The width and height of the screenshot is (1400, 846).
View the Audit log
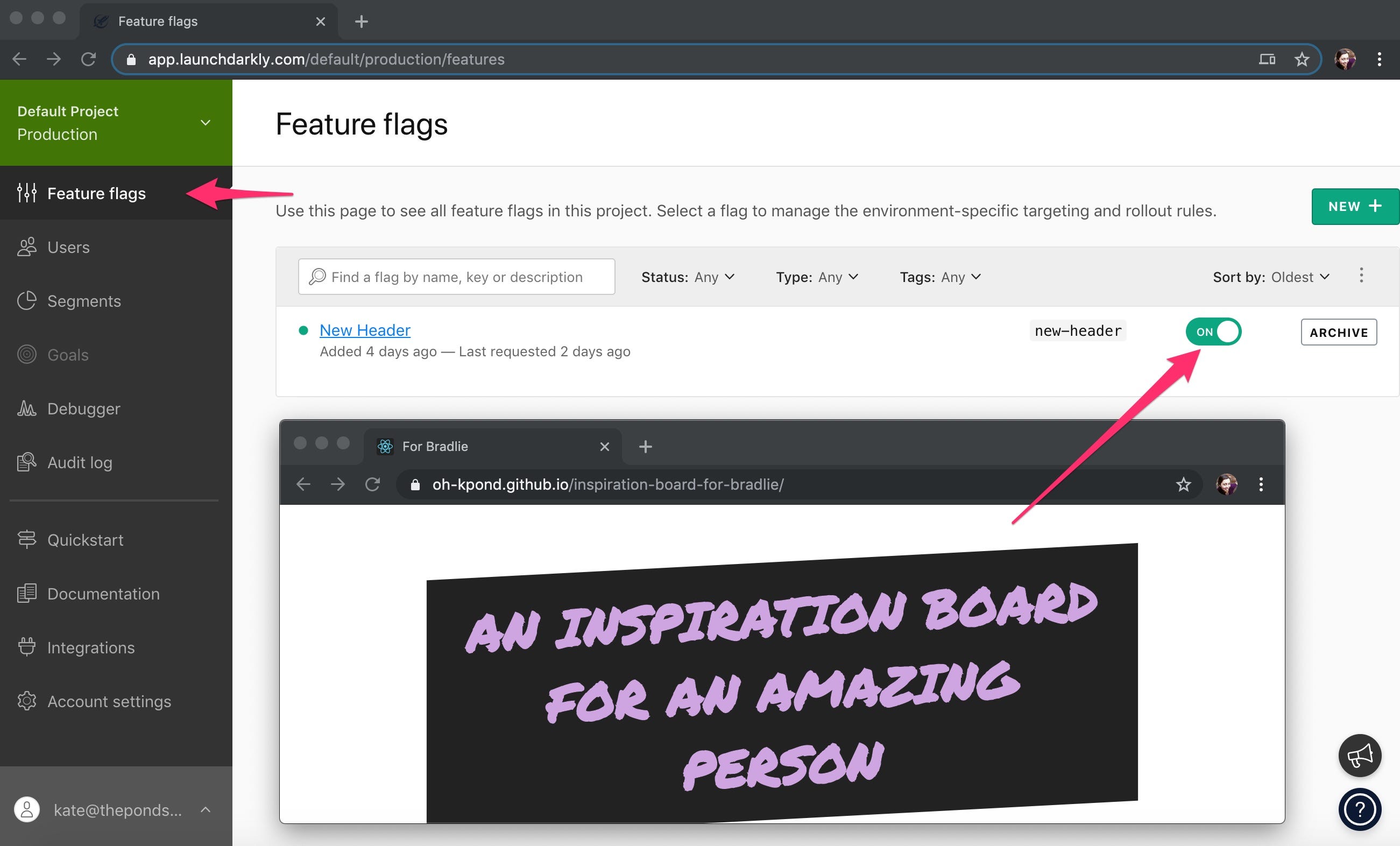80,462
